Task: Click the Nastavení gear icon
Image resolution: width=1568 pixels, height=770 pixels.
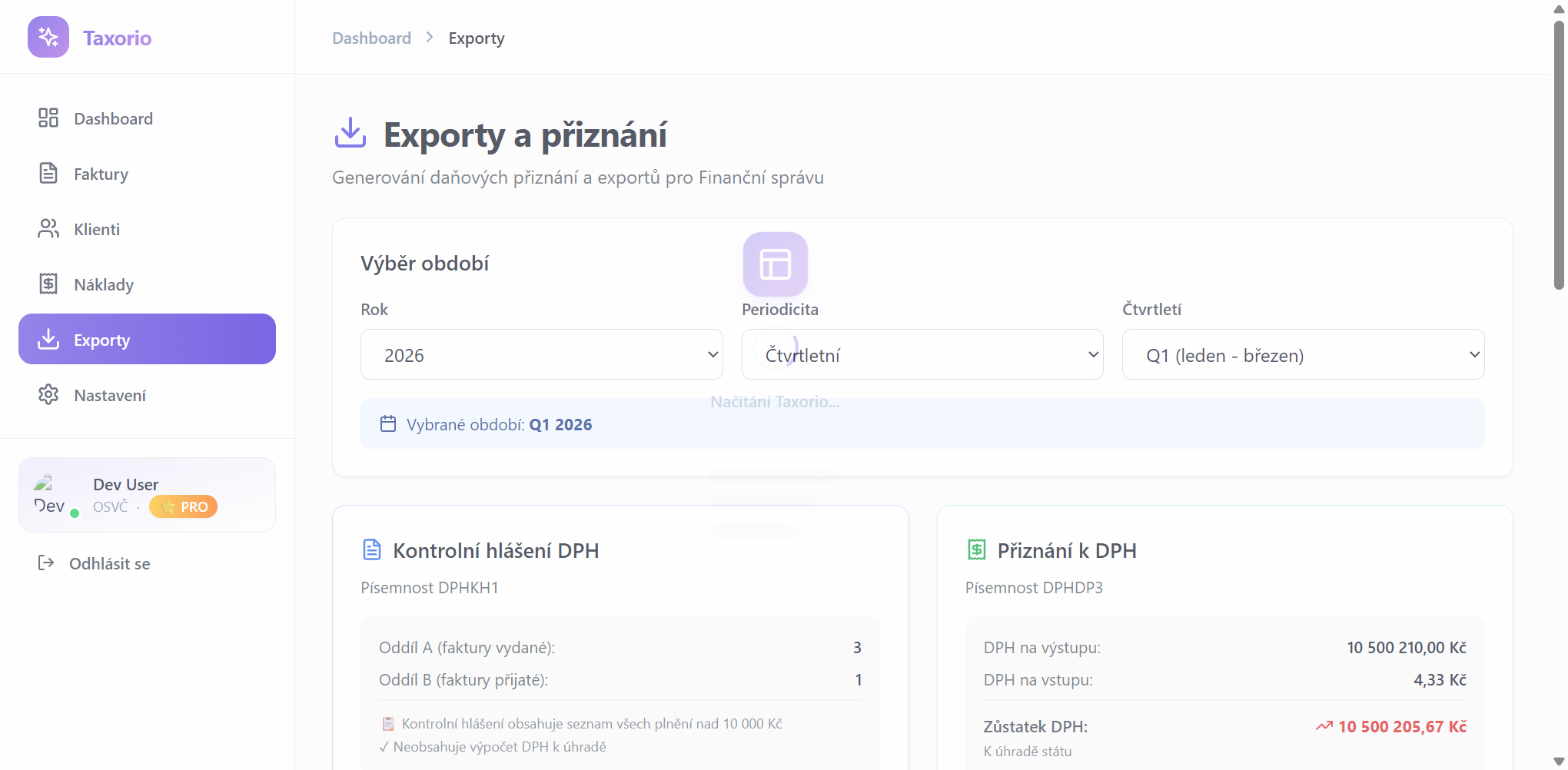Action: click(x=48, y=395)
